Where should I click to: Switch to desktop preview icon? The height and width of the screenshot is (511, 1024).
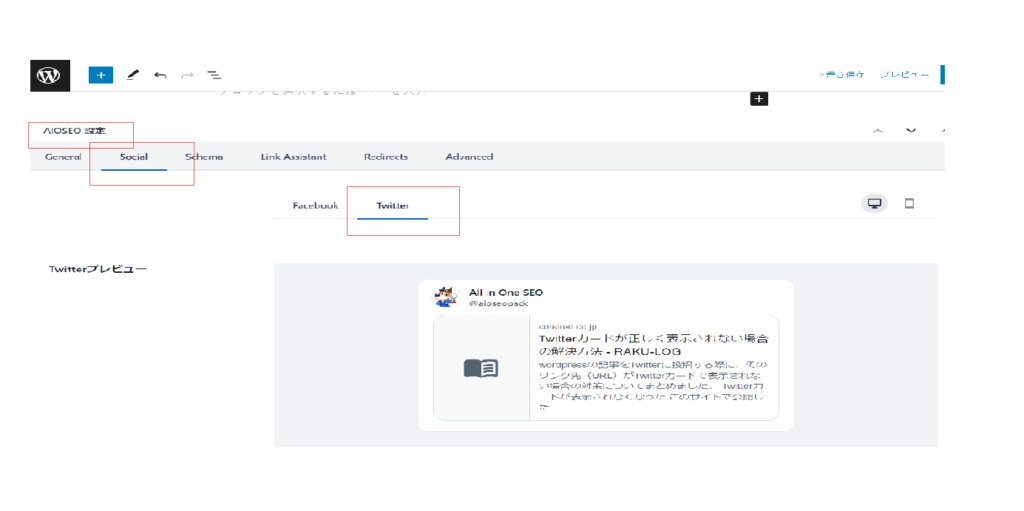pyautogui.click(x=874, y=204)
